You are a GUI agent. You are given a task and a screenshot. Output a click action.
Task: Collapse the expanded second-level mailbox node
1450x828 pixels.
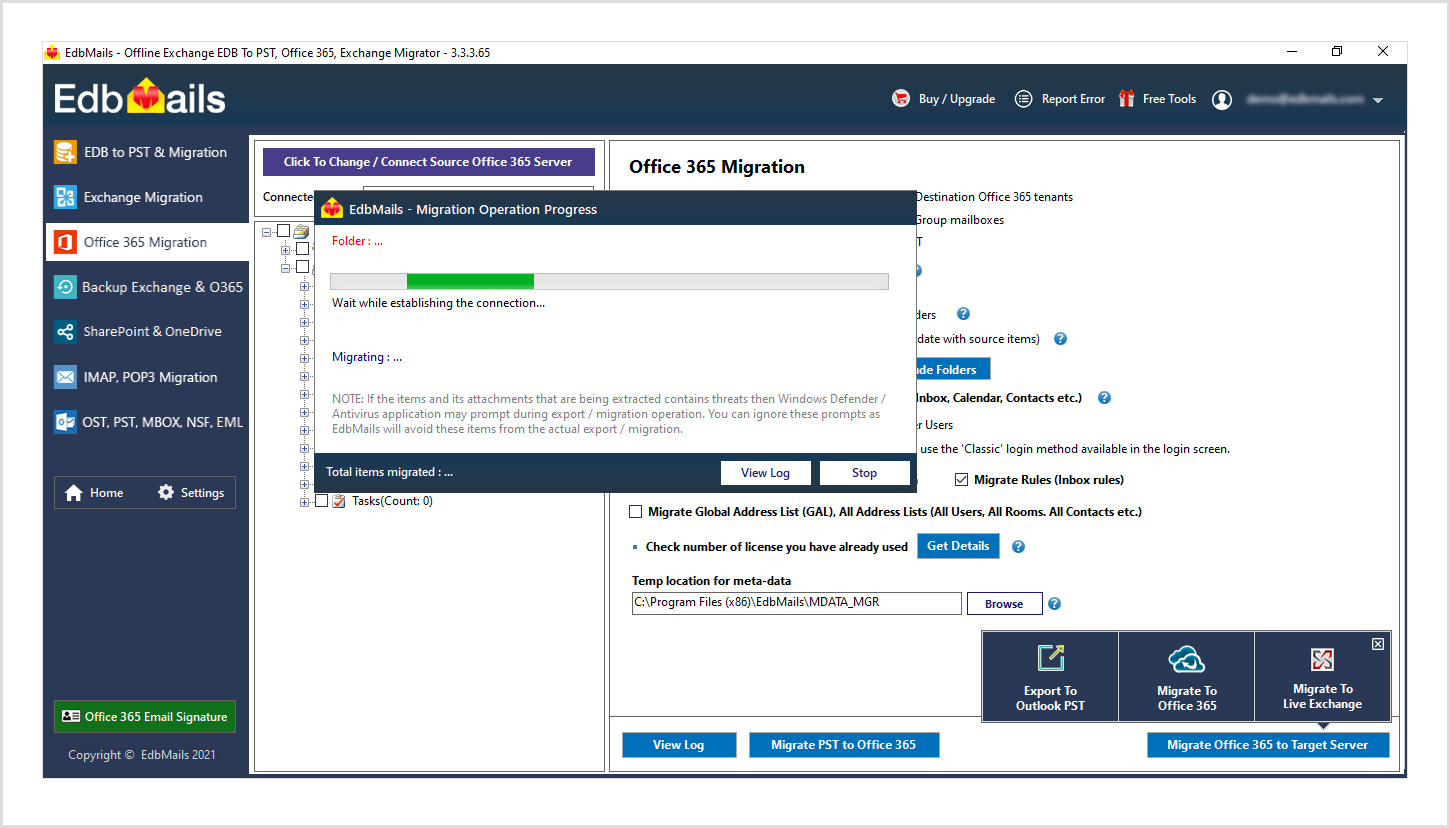(286, 267)
